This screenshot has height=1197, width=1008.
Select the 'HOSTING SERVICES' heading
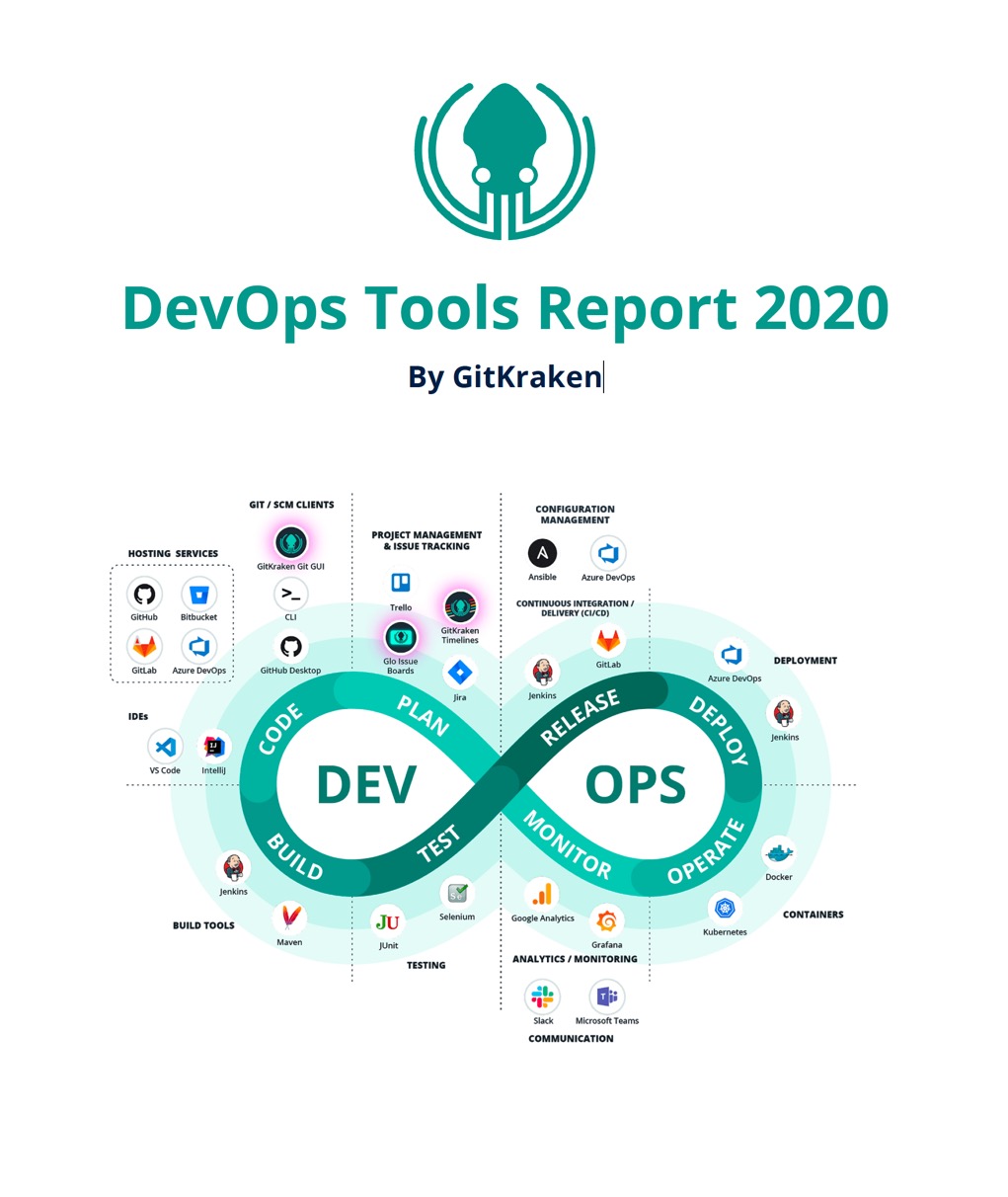click(x=173, y=554)
